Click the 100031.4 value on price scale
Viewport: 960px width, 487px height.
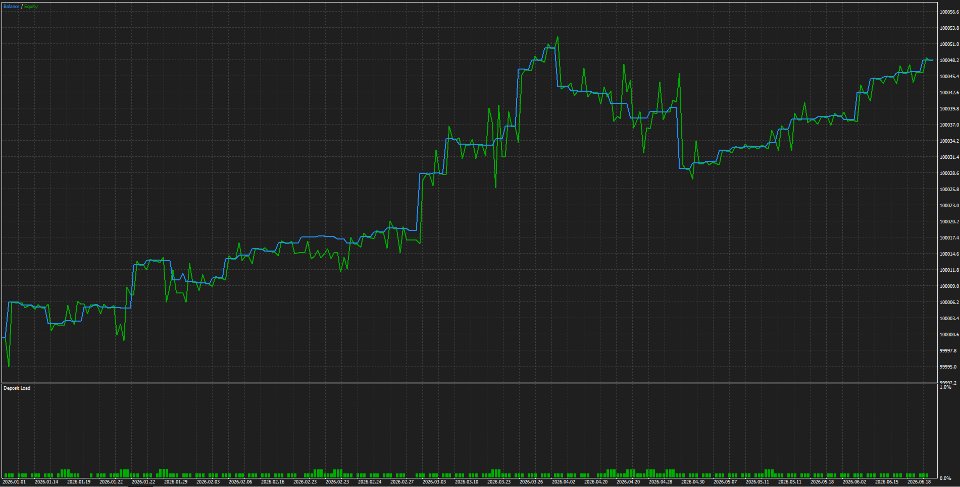coord(948,157)
